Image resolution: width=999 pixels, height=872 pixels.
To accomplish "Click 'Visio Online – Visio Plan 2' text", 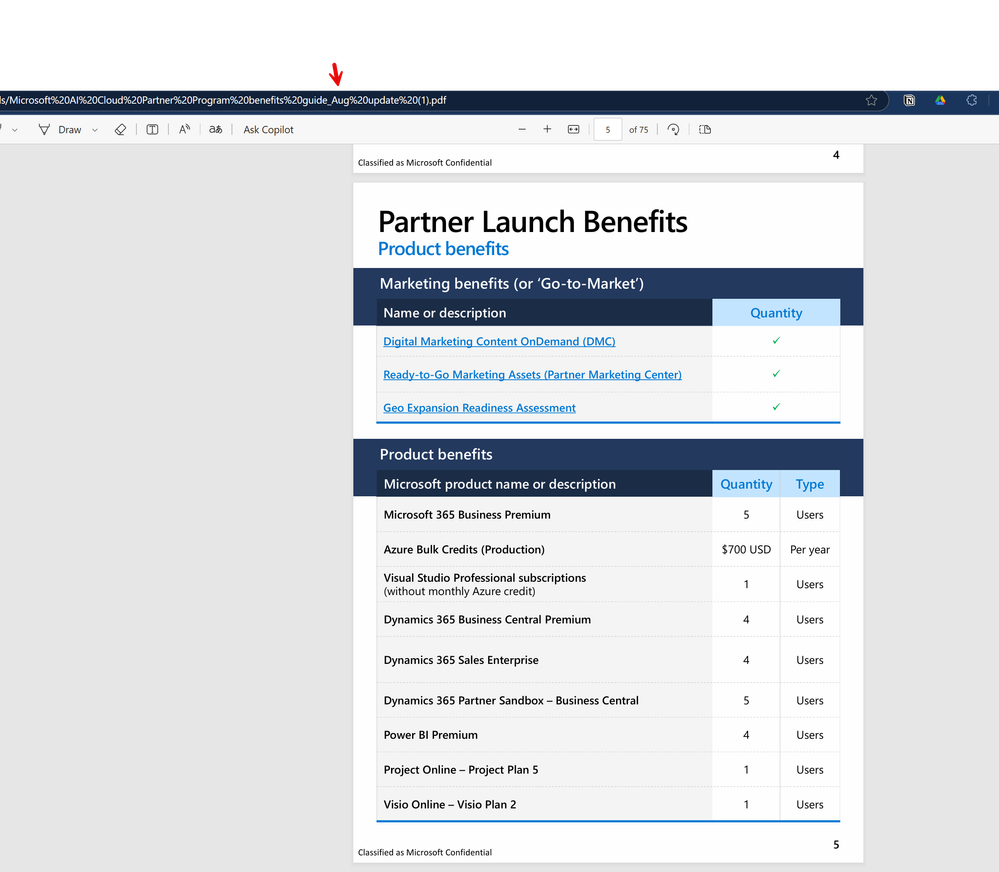I will click(450, 804).
